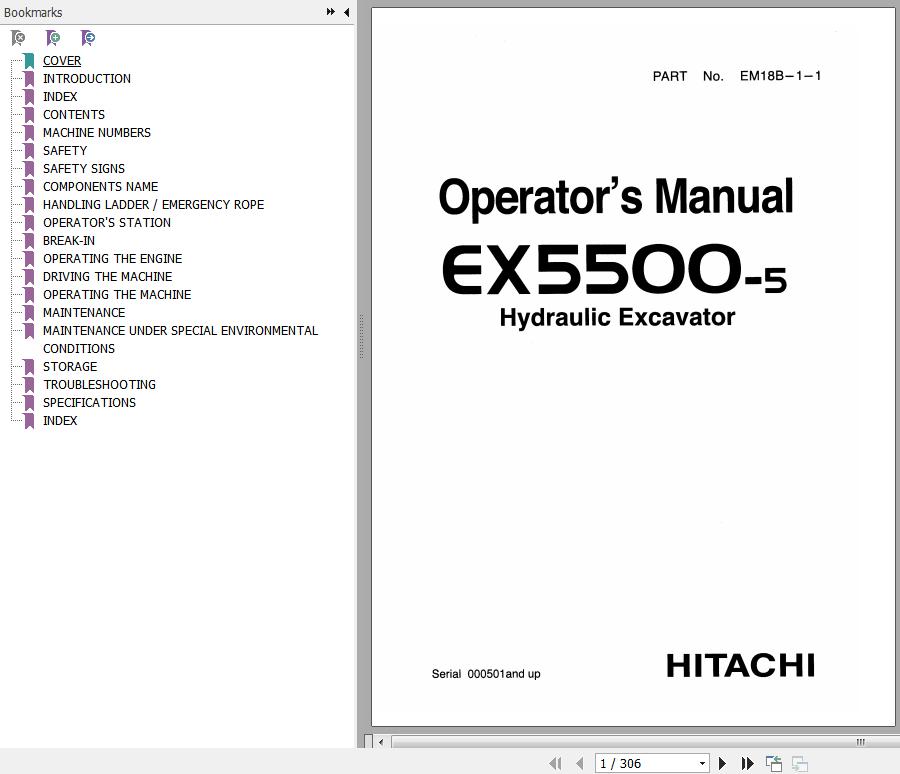This screenshot has height=774, width=900.
Task: Open HANDLING LADDER / EMERGENCY ROPE bookmark
Action: (x=153, y=205)
